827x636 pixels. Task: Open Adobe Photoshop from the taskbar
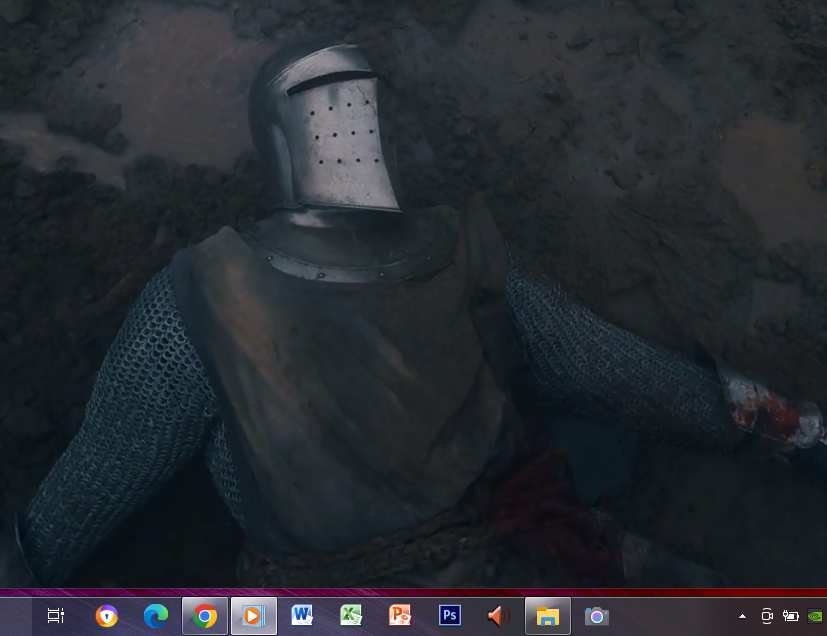[449, 615]
